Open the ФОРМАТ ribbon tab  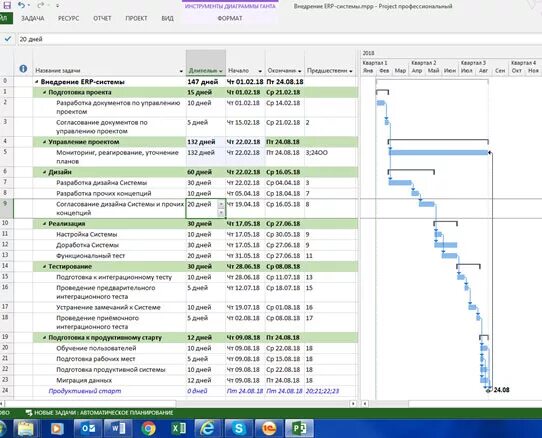[x=230, y=18]
